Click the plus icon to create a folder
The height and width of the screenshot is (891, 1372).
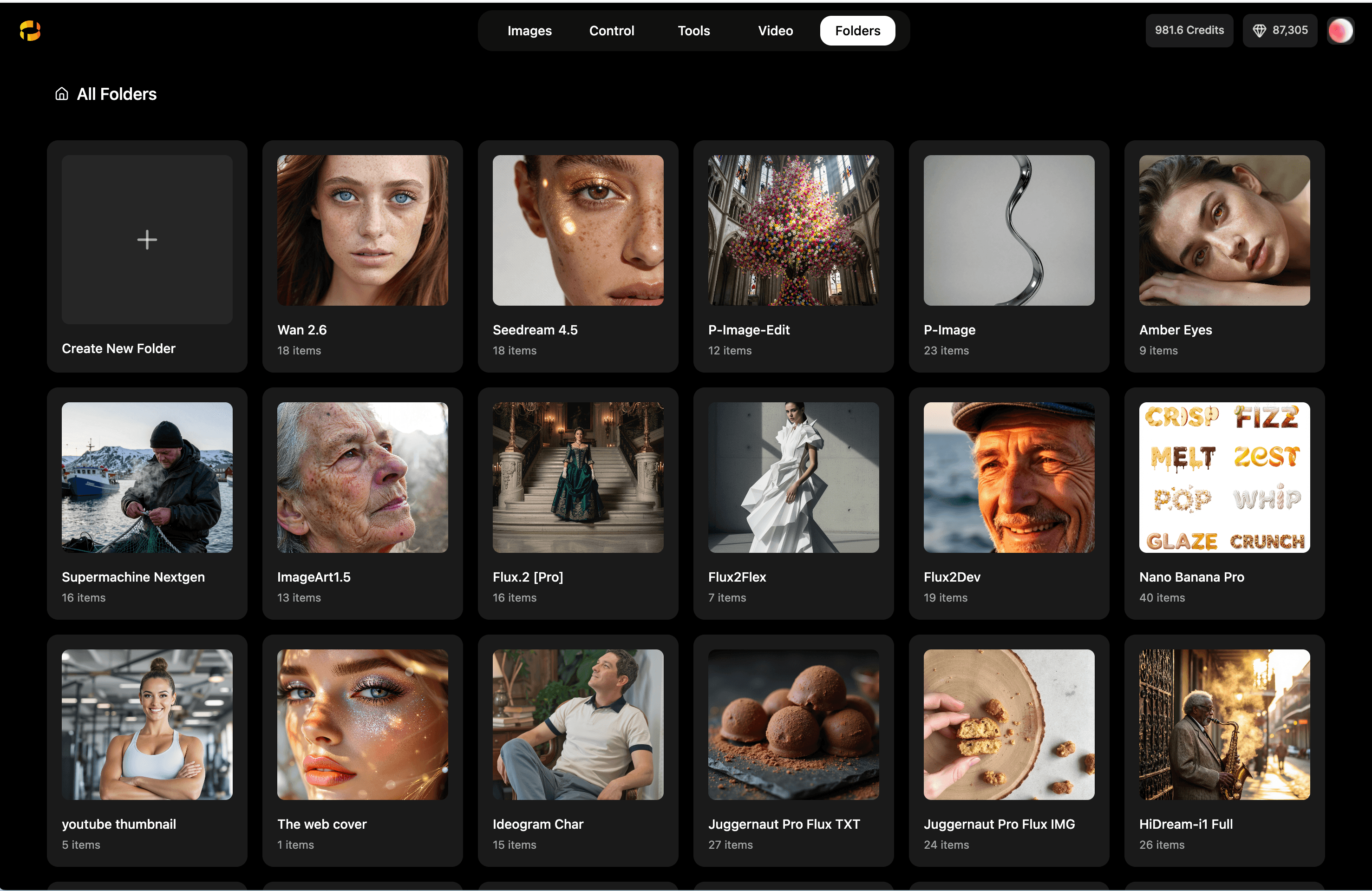147,239
